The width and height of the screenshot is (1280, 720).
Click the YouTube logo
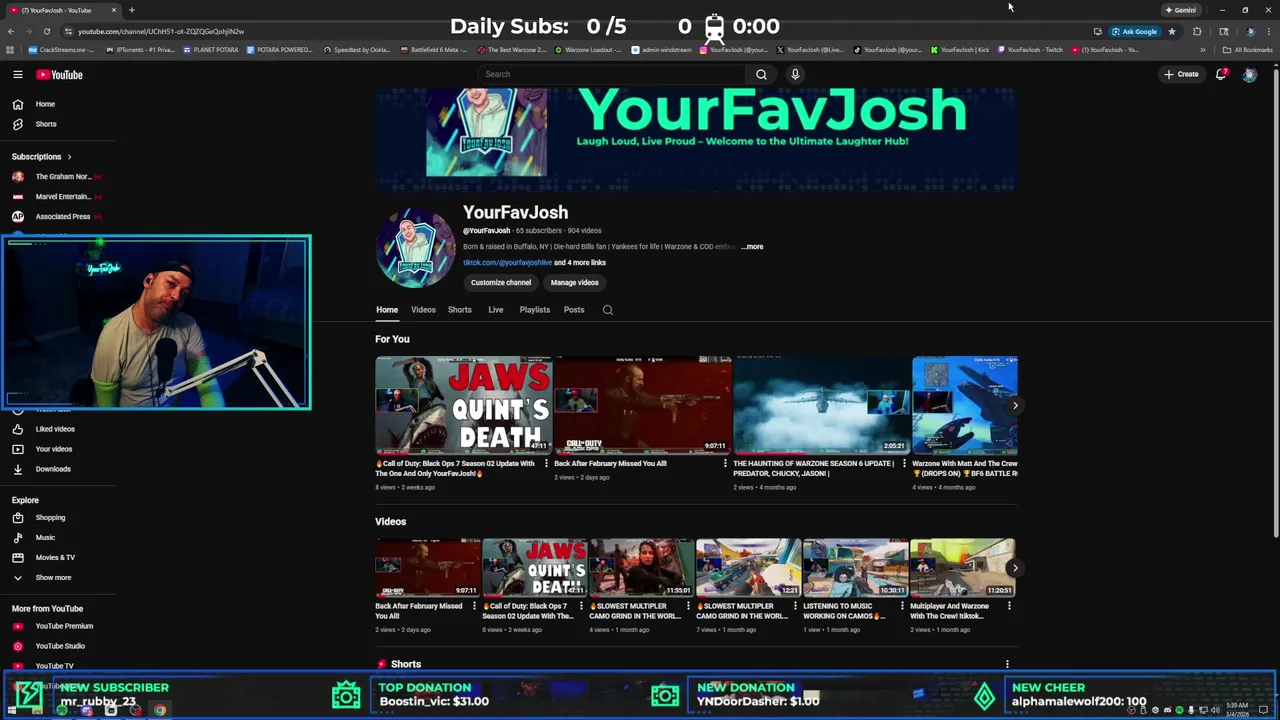click(x=59, y=74)
